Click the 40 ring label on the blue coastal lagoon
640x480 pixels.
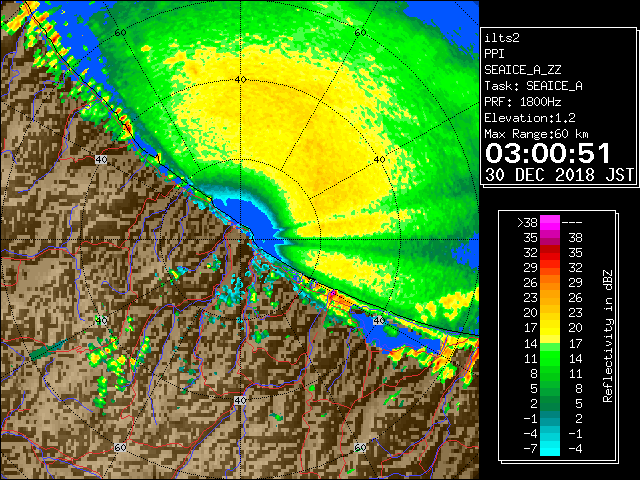coord(379,320)
